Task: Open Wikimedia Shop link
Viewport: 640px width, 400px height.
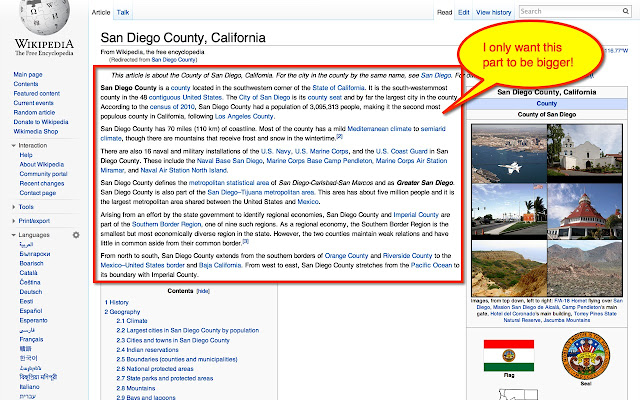Action: [x=36, y=131]
